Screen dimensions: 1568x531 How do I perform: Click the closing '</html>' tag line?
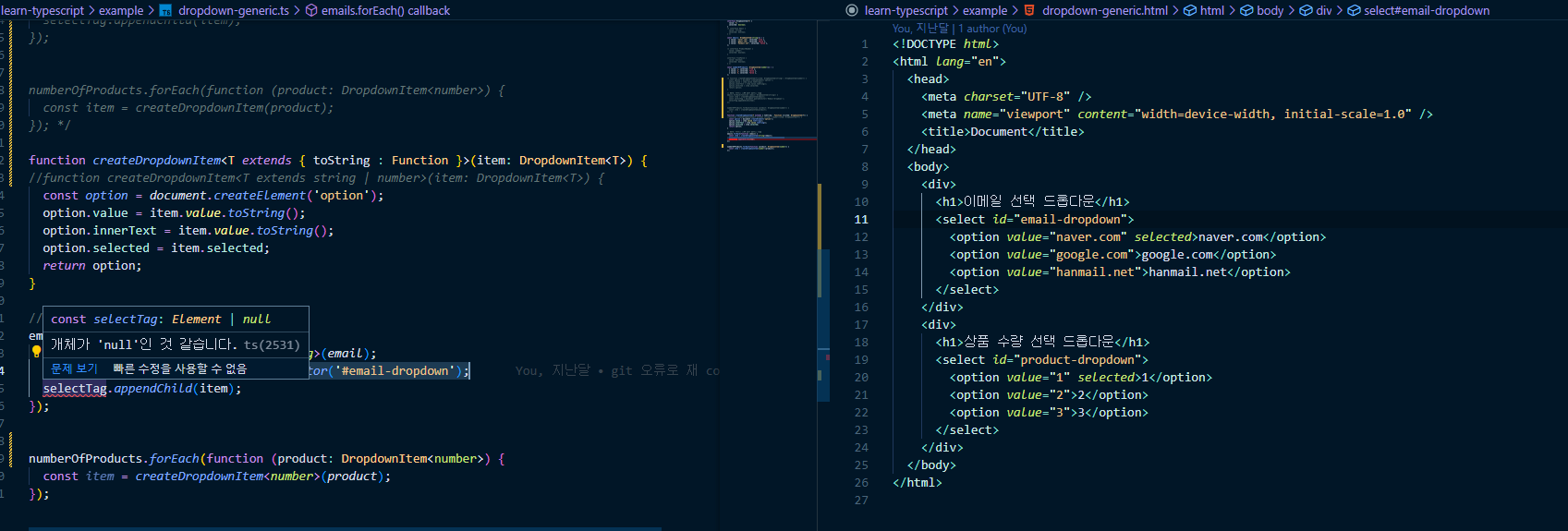[918, 482]
